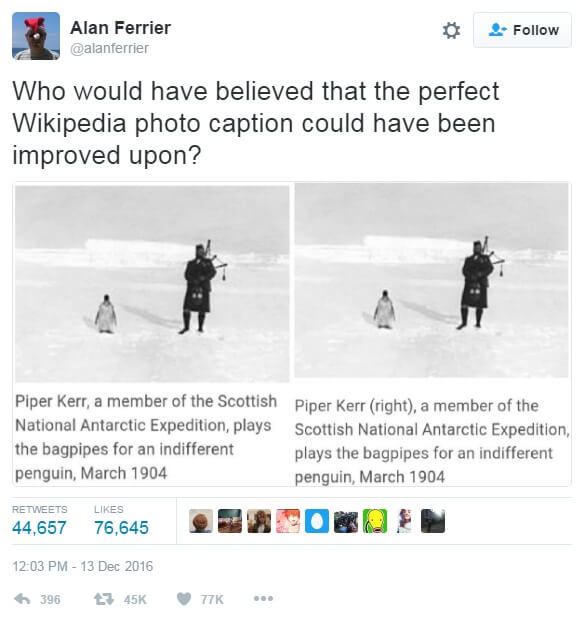The height and width of the screenshot is (620, 583).
Task: Open the blue egg default avatar
Action: pyautogui.click(x=317, y=521)
